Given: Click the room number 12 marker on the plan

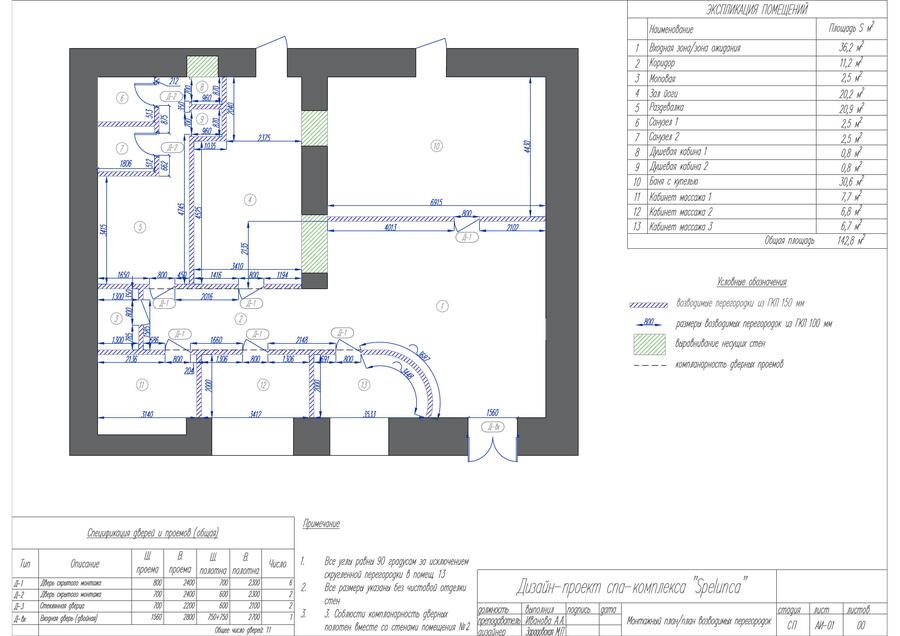Looking at the screenshot, I should tap(263, 385).
